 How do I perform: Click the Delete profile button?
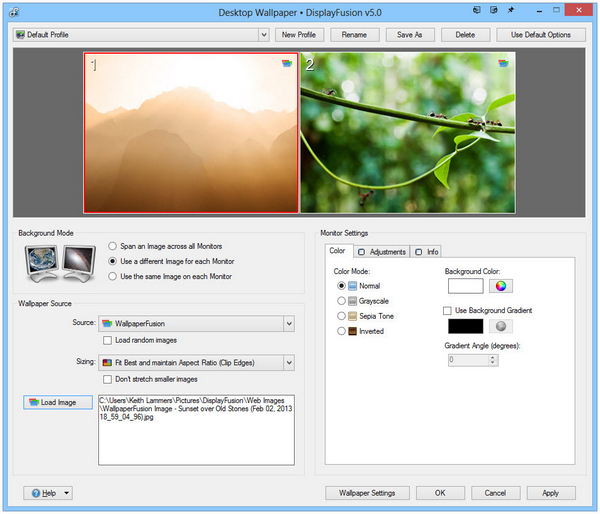[465, 35]
